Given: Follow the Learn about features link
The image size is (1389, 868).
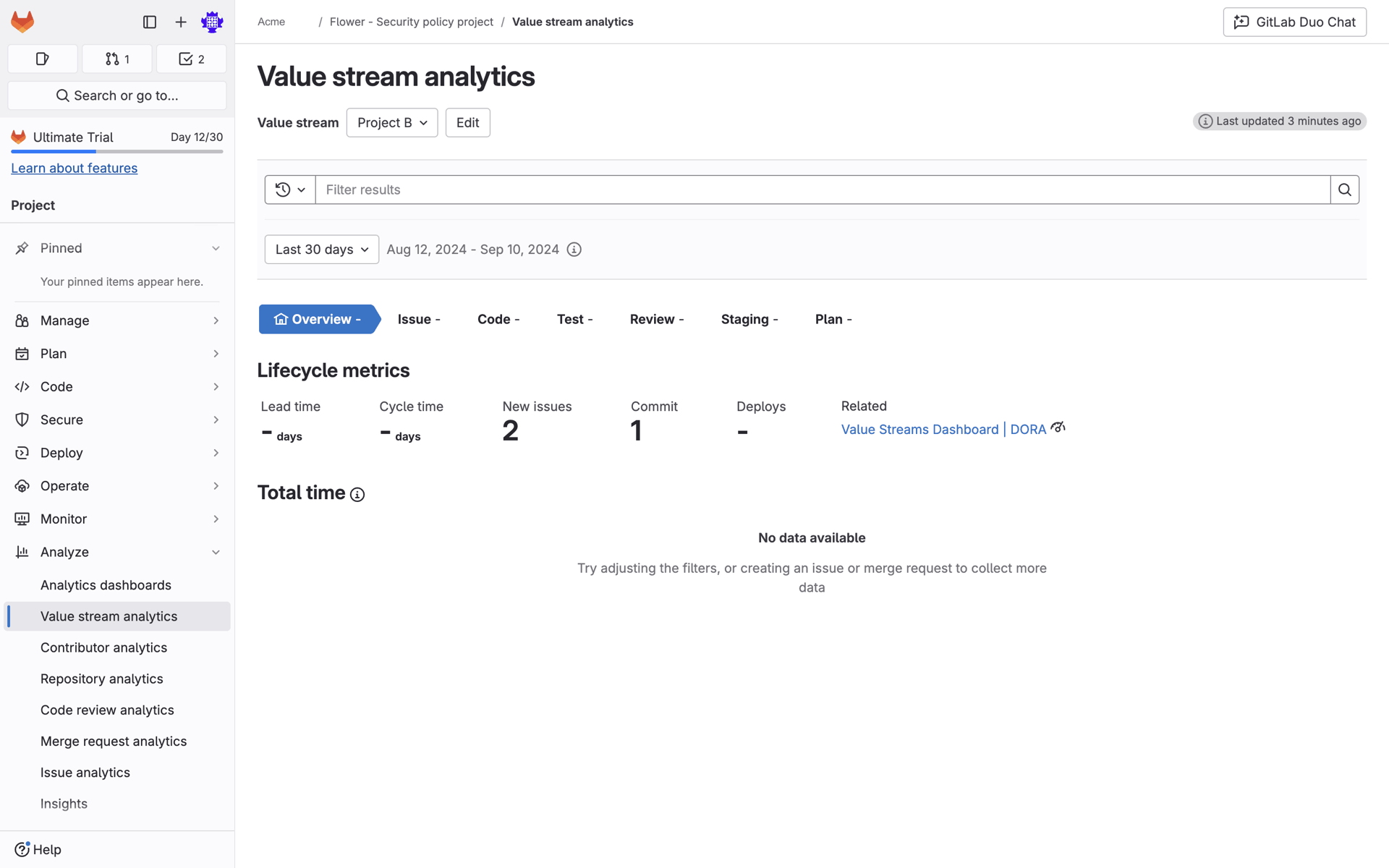Looking at the screenshot, I should click(75, 168).
